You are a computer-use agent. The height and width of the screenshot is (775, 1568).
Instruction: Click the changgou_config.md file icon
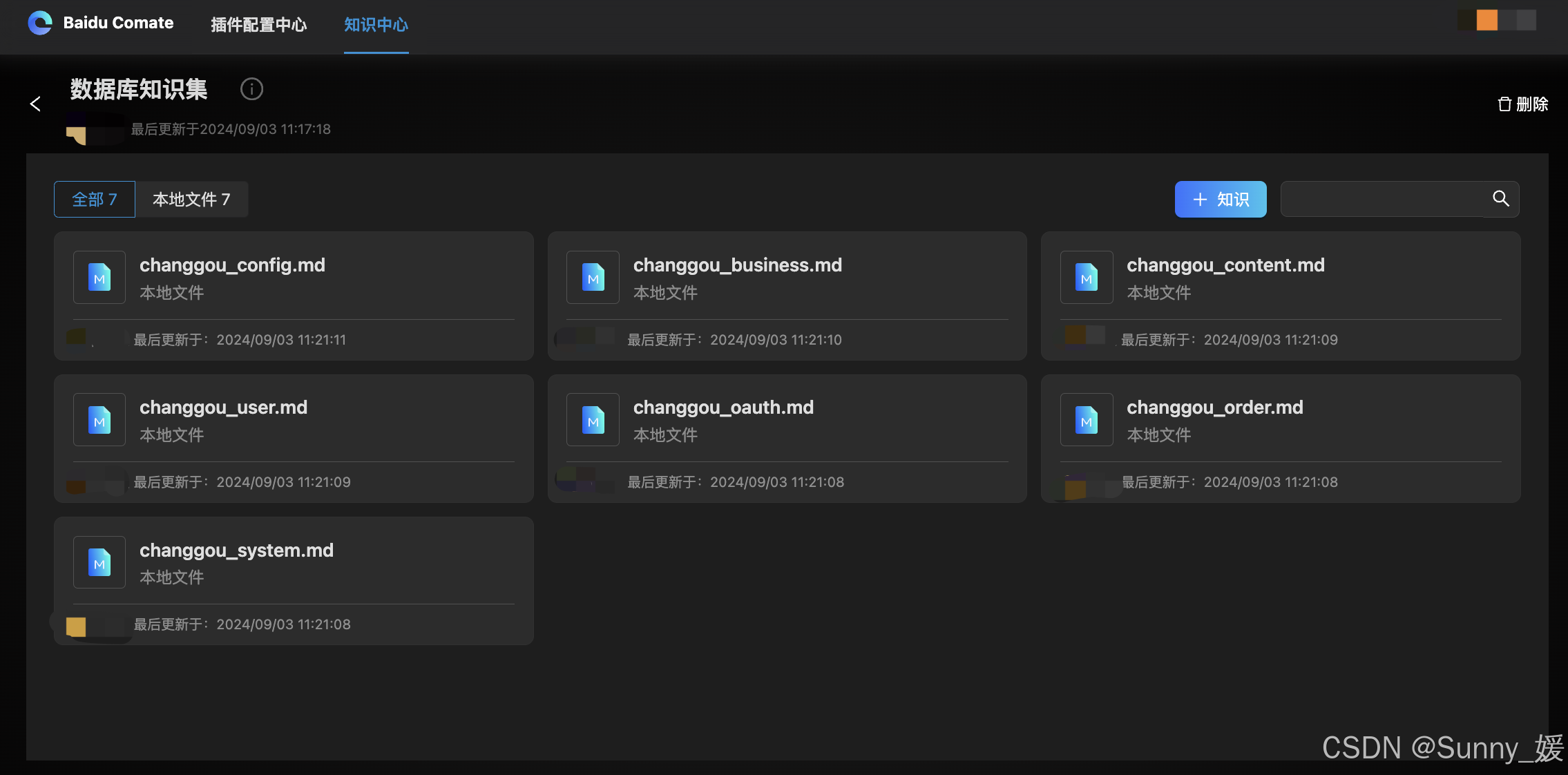click(99, 277)
